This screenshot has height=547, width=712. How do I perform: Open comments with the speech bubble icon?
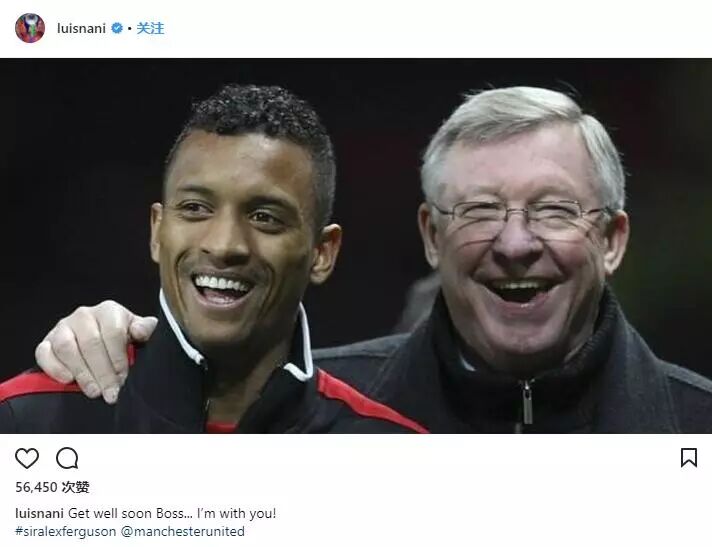67,458
